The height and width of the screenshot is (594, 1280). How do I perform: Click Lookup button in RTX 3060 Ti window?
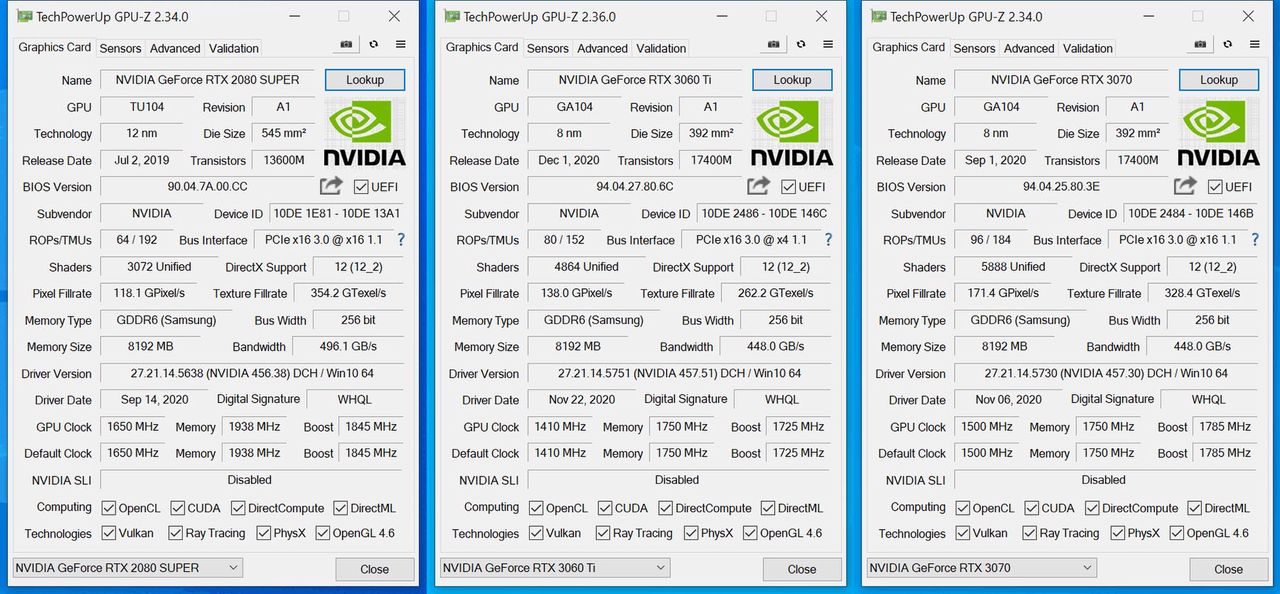click(792, 80)
